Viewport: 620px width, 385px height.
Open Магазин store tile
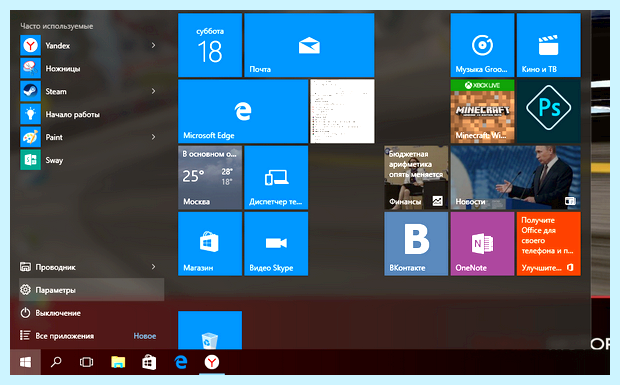[210, 243]
